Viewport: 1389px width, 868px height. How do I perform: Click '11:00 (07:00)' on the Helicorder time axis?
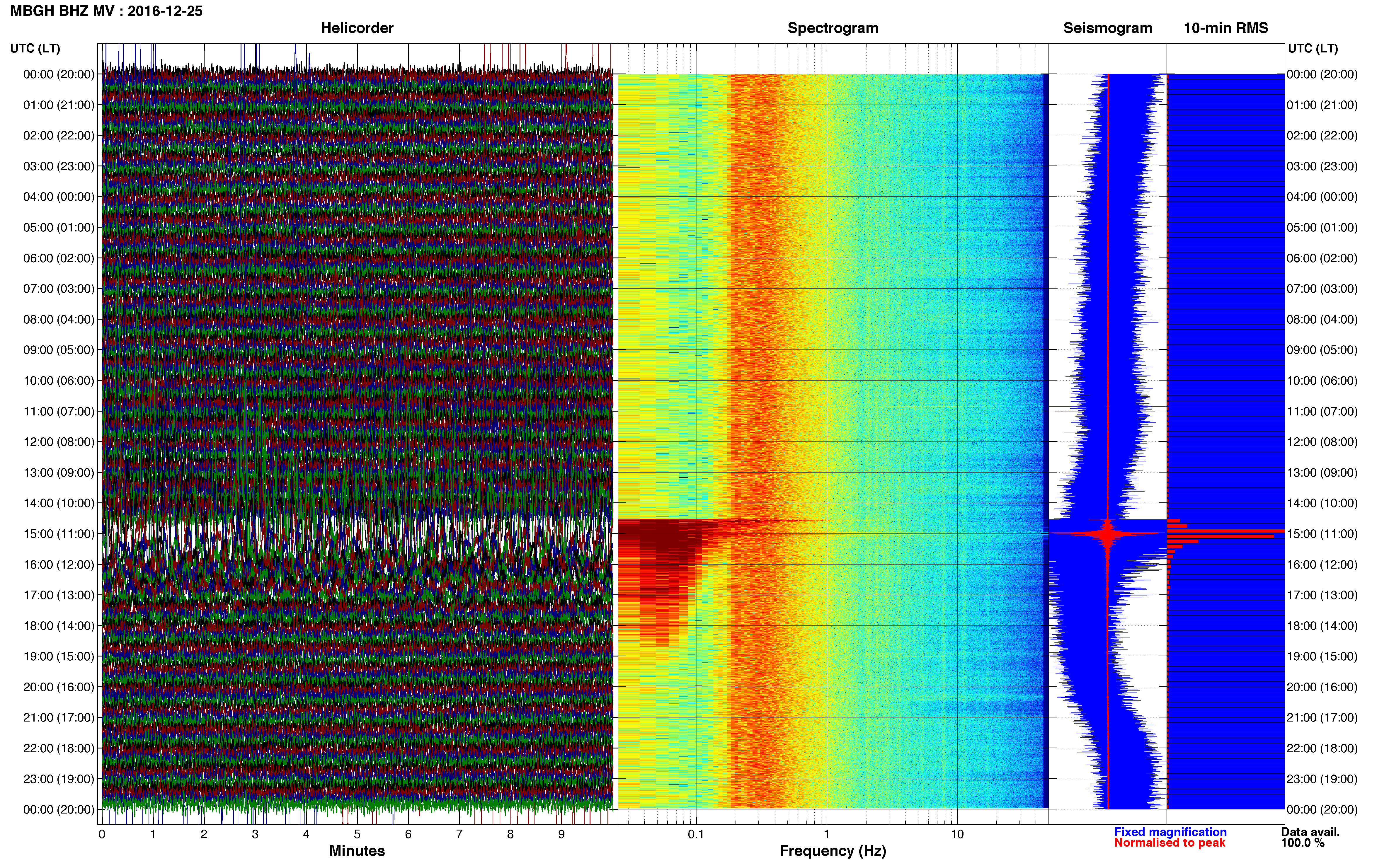59,412
